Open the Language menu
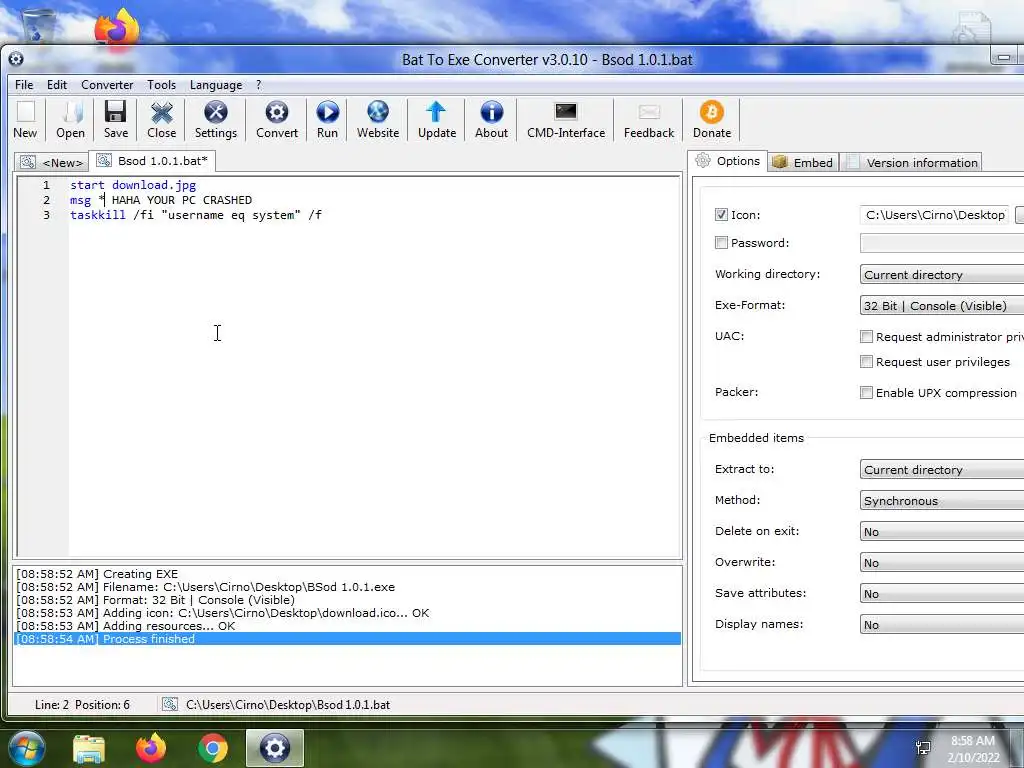Viewport: 1024px width, 768px height. [216, 85]
